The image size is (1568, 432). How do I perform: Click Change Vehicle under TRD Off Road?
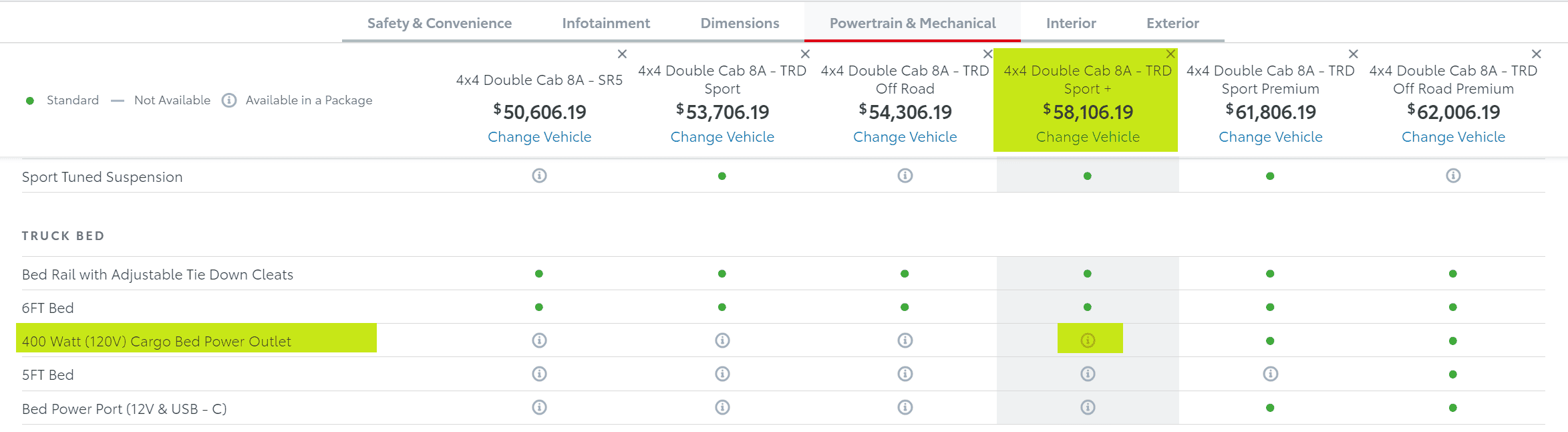pos(905,137)
